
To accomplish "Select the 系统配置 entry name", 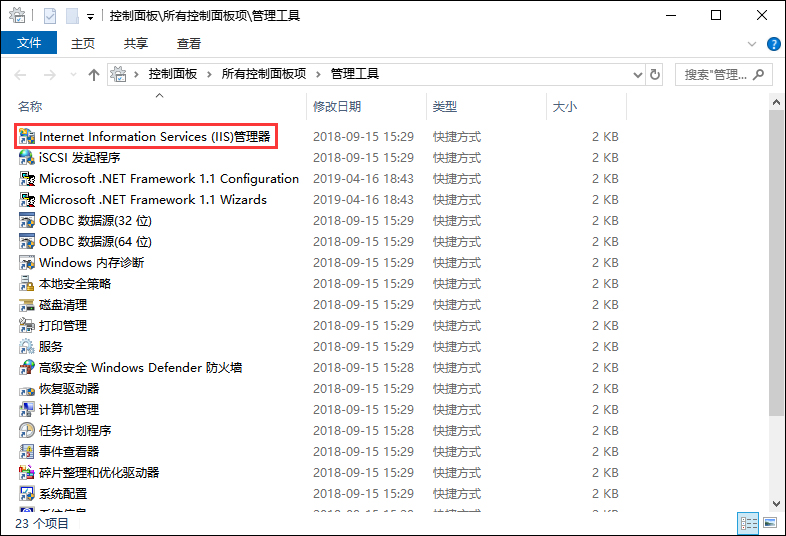I will 63,494.
